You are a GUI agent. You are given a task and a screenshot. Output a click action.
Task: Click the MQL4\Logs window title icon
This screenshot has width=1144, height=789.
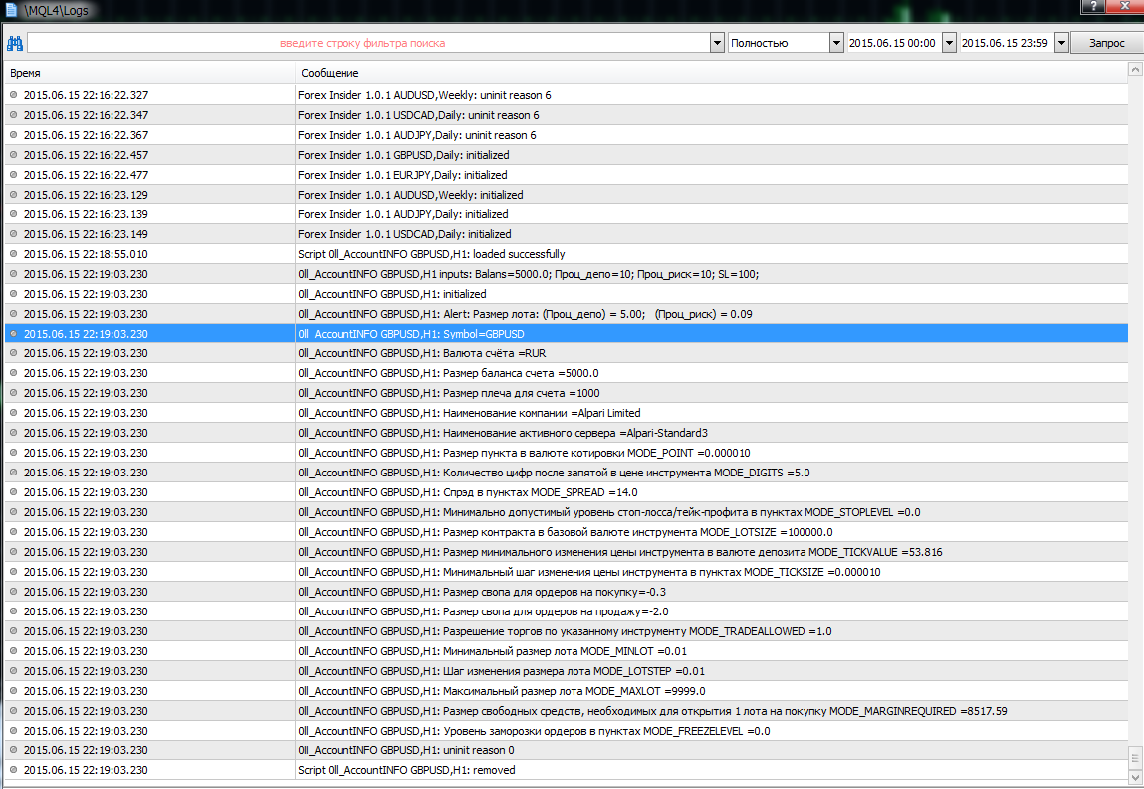[11, 10]
